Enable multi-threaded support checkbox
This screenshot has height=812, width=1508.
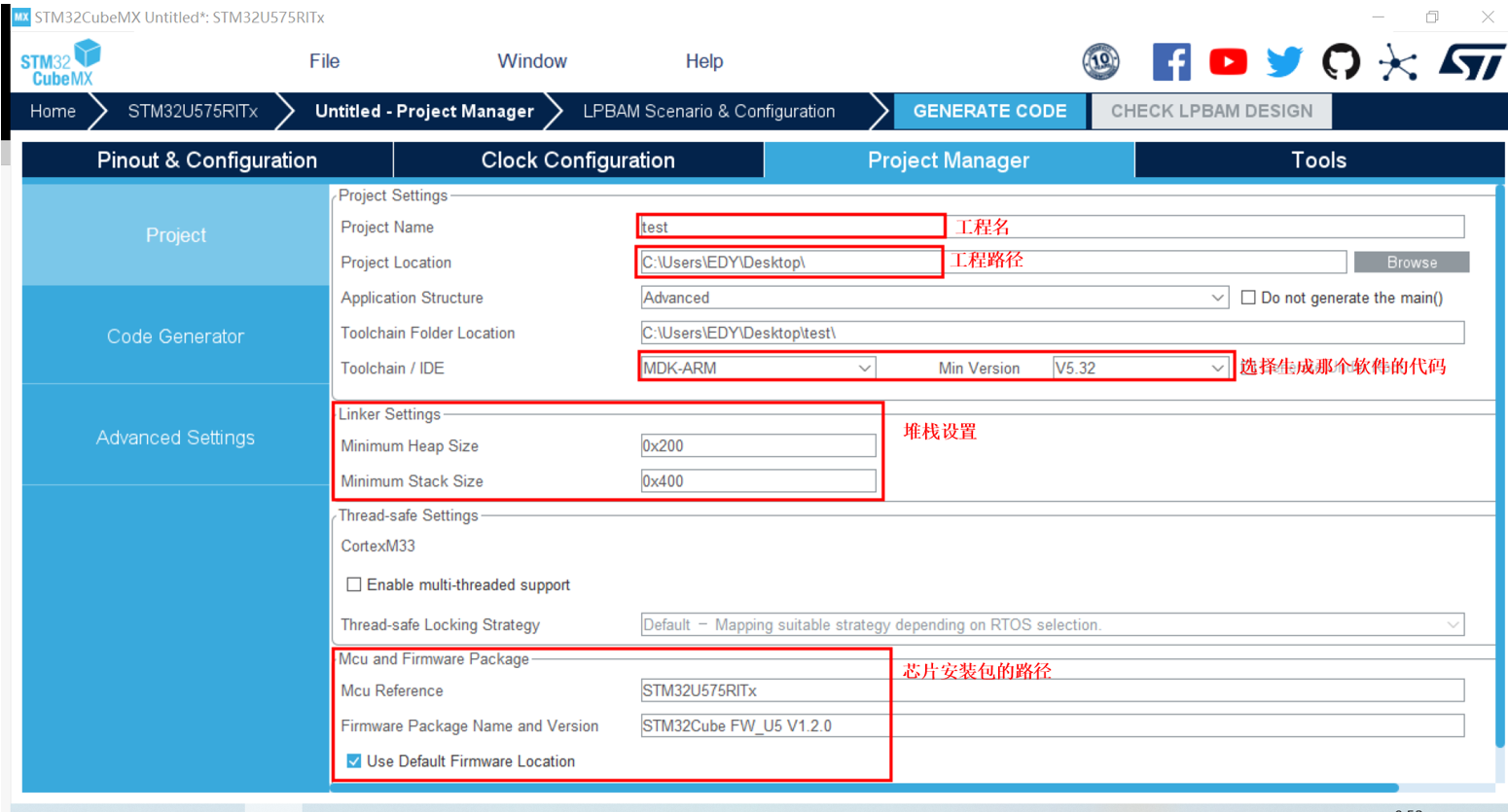click(354, 584)
